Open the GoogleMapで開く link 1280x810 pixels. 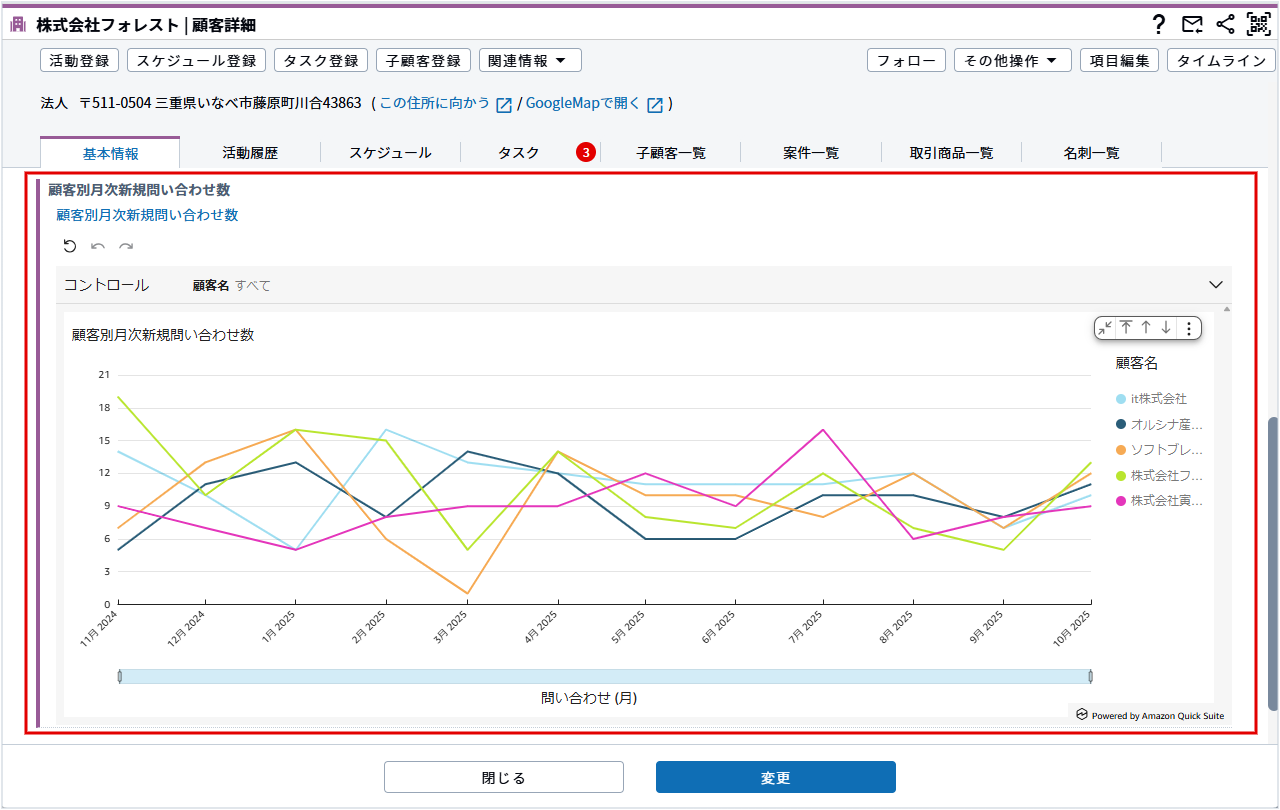582,103
